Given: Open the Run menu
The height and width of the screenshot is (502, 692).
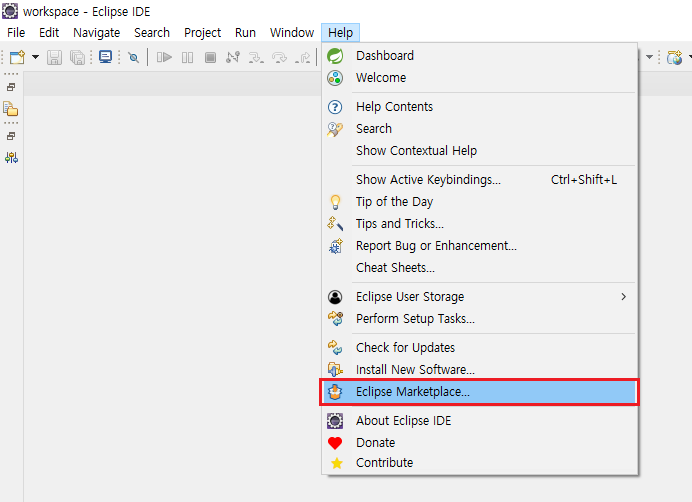Looking at the screenshot, I should click(245, 33).
